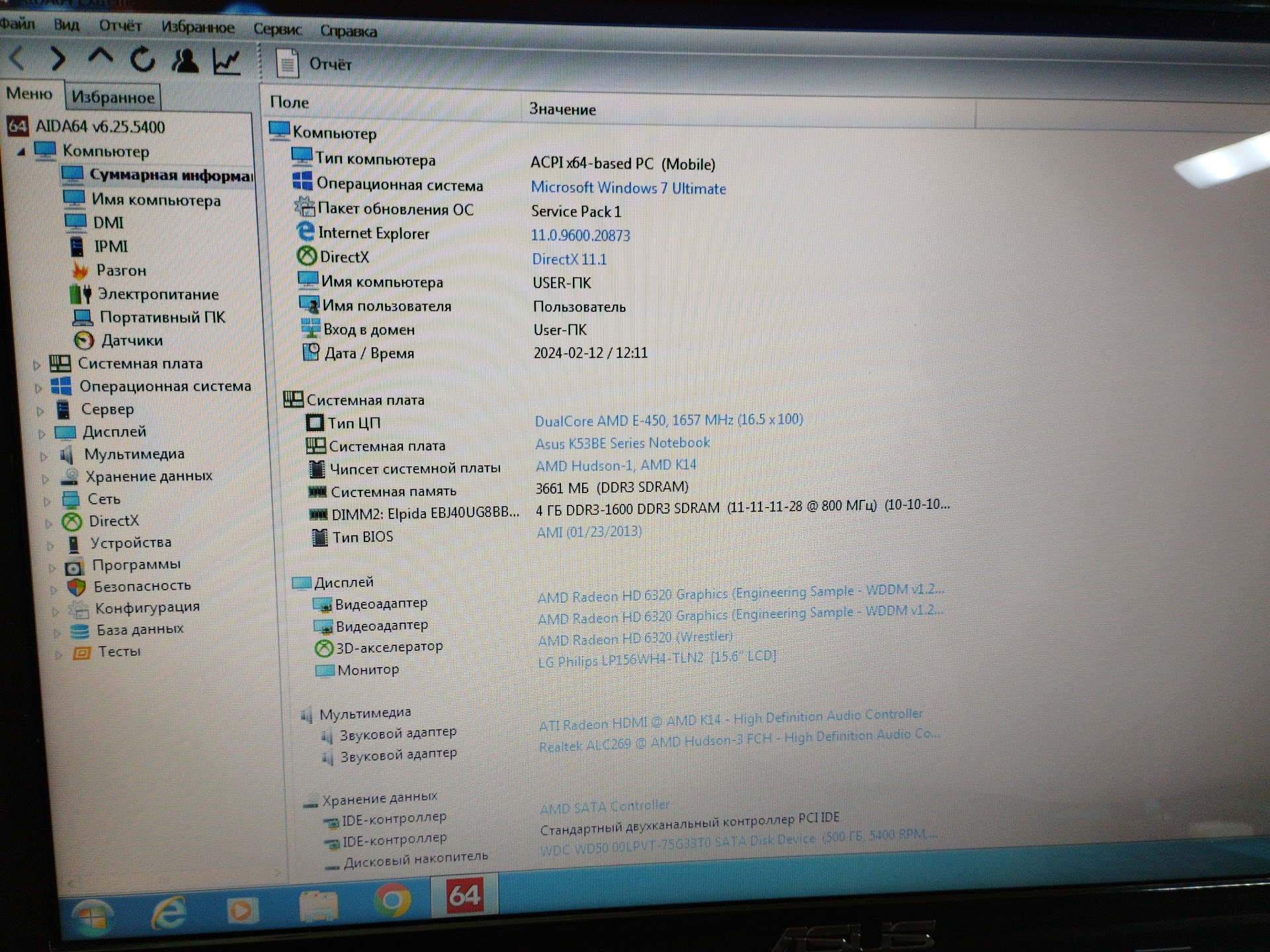Open Windows Media Player from taskbar

click(x=241, y=911)
